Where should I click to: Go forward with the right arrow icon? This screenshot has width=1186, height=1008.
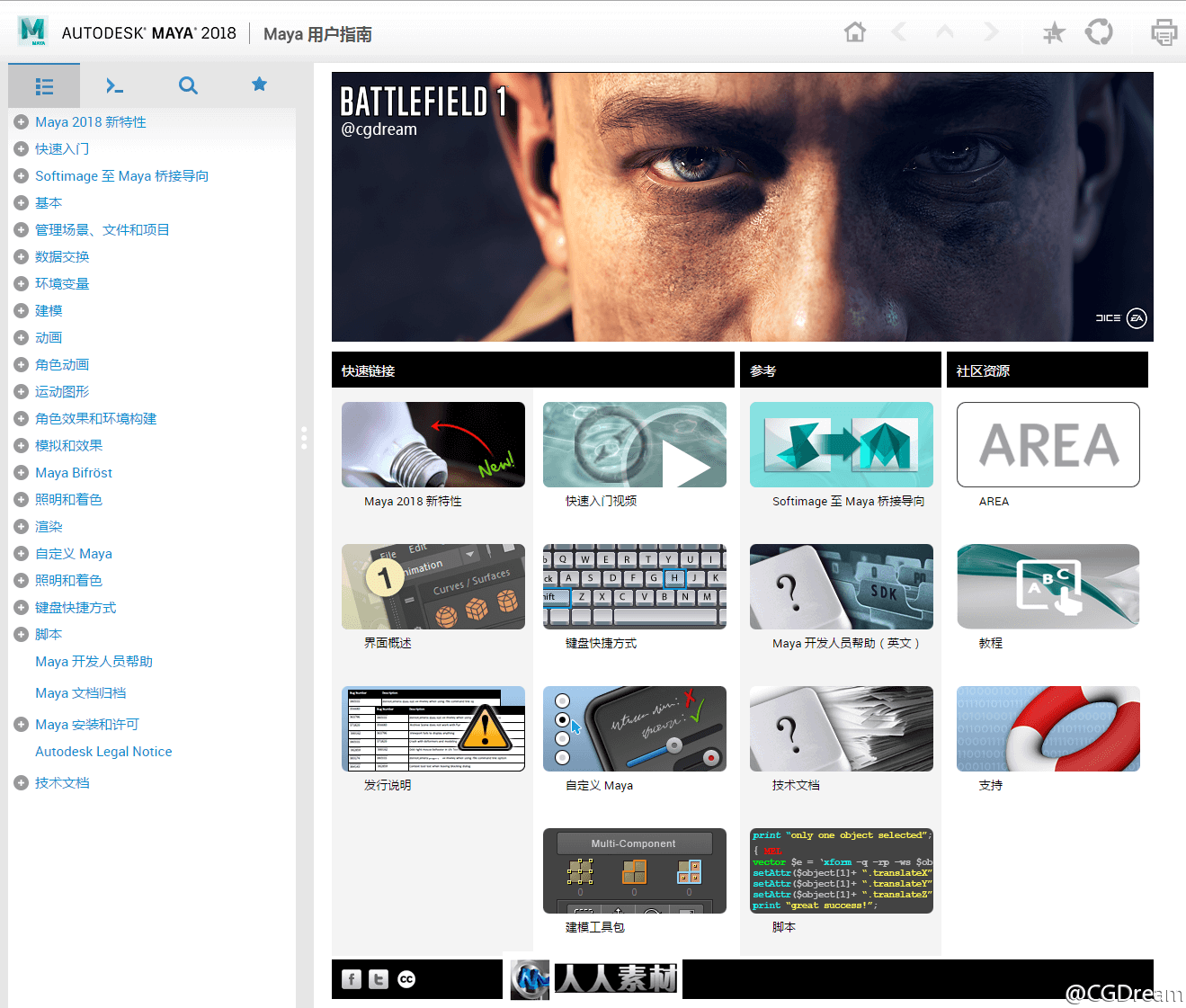click(992, 32)
